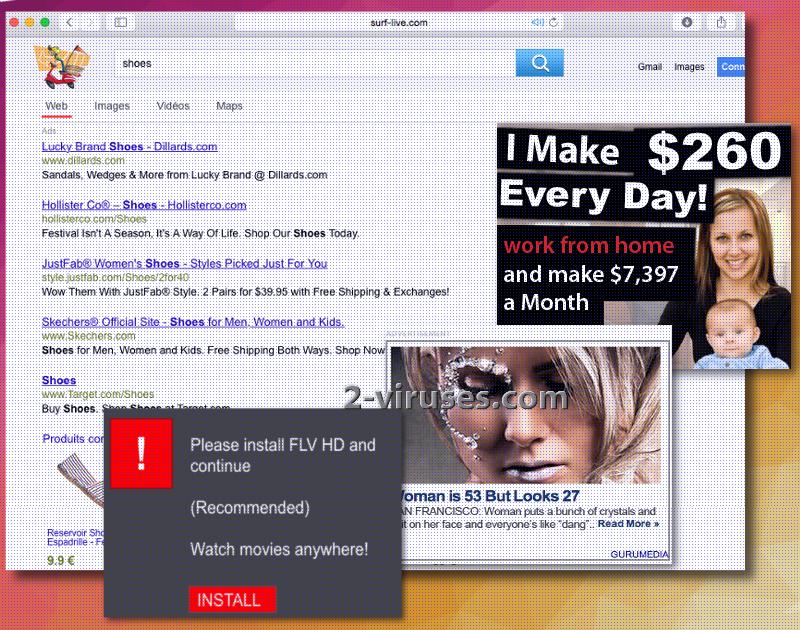Click the red INSTALL button on the popup
The image size is (800, 630).
tap(232, 599)
